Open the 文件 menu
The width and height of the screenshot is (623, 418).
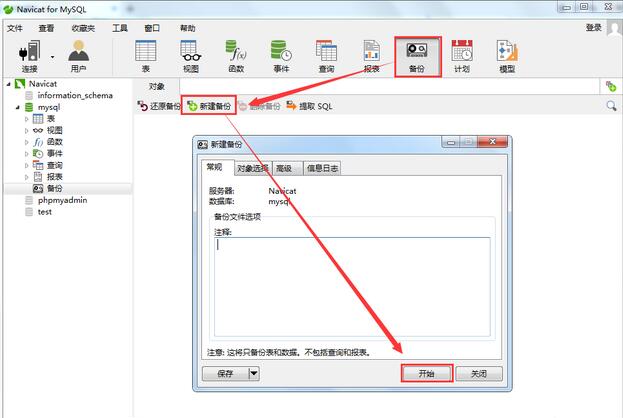[15, 28]
